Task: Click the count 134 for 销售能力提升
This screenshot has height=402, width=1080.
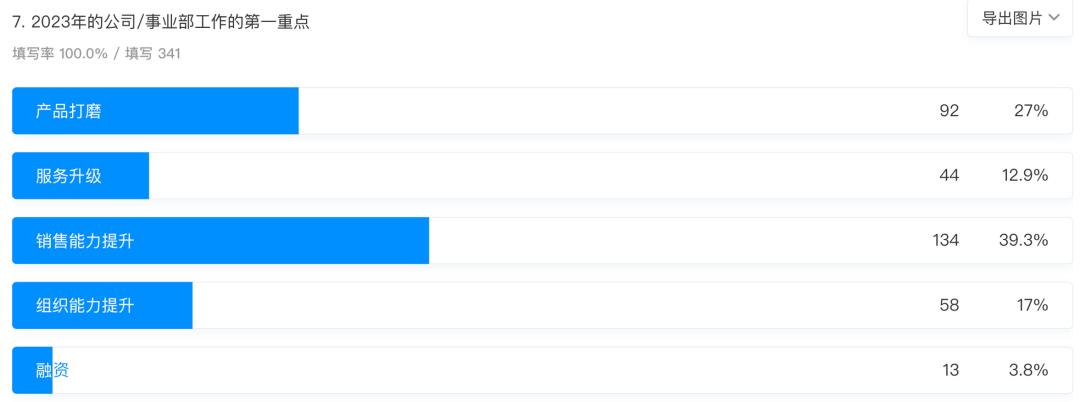Action: [x=945, y=241]
